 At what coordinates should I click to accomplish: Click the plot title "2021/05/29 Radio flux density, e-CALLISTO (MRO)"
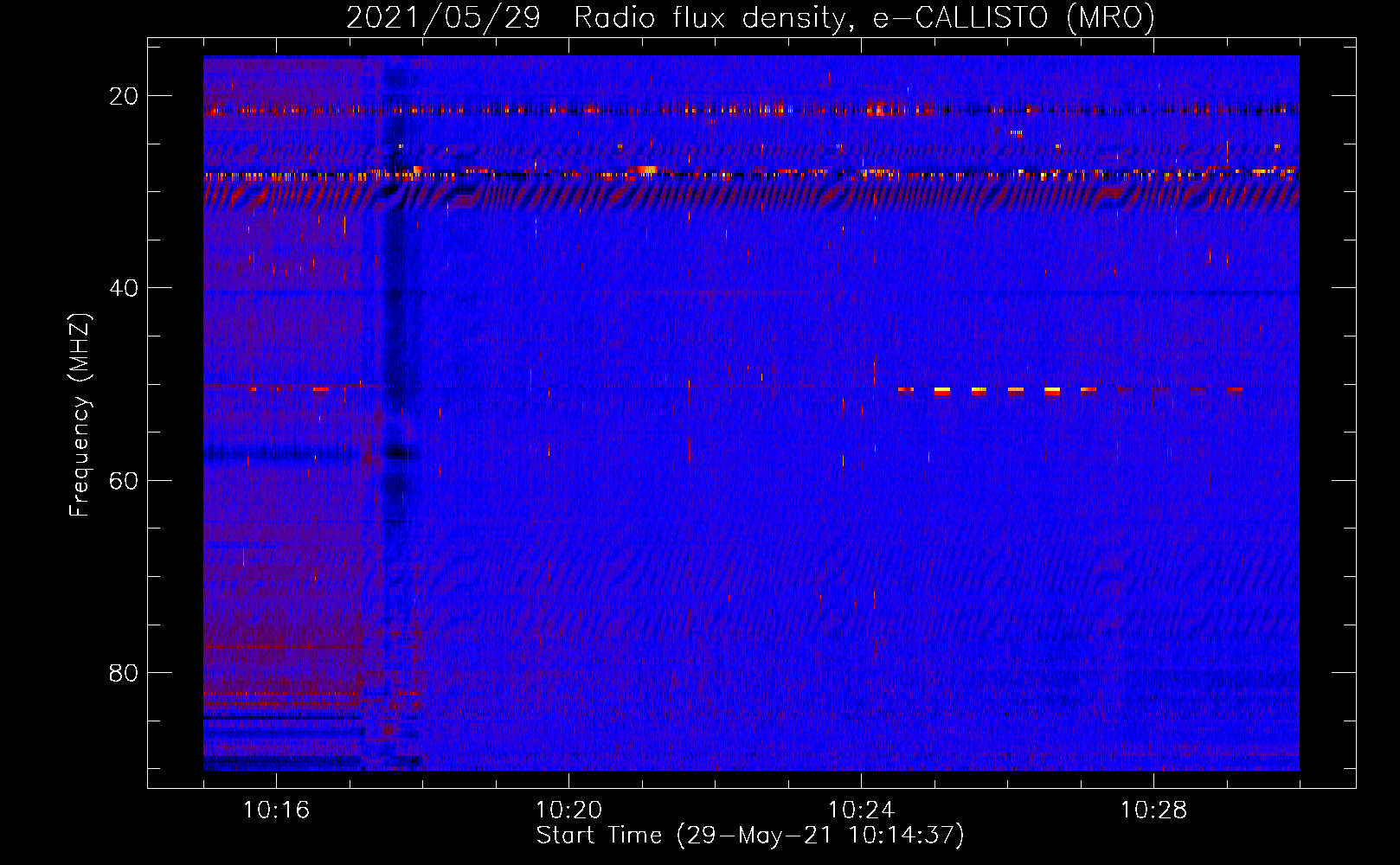(x=750, y=17)
